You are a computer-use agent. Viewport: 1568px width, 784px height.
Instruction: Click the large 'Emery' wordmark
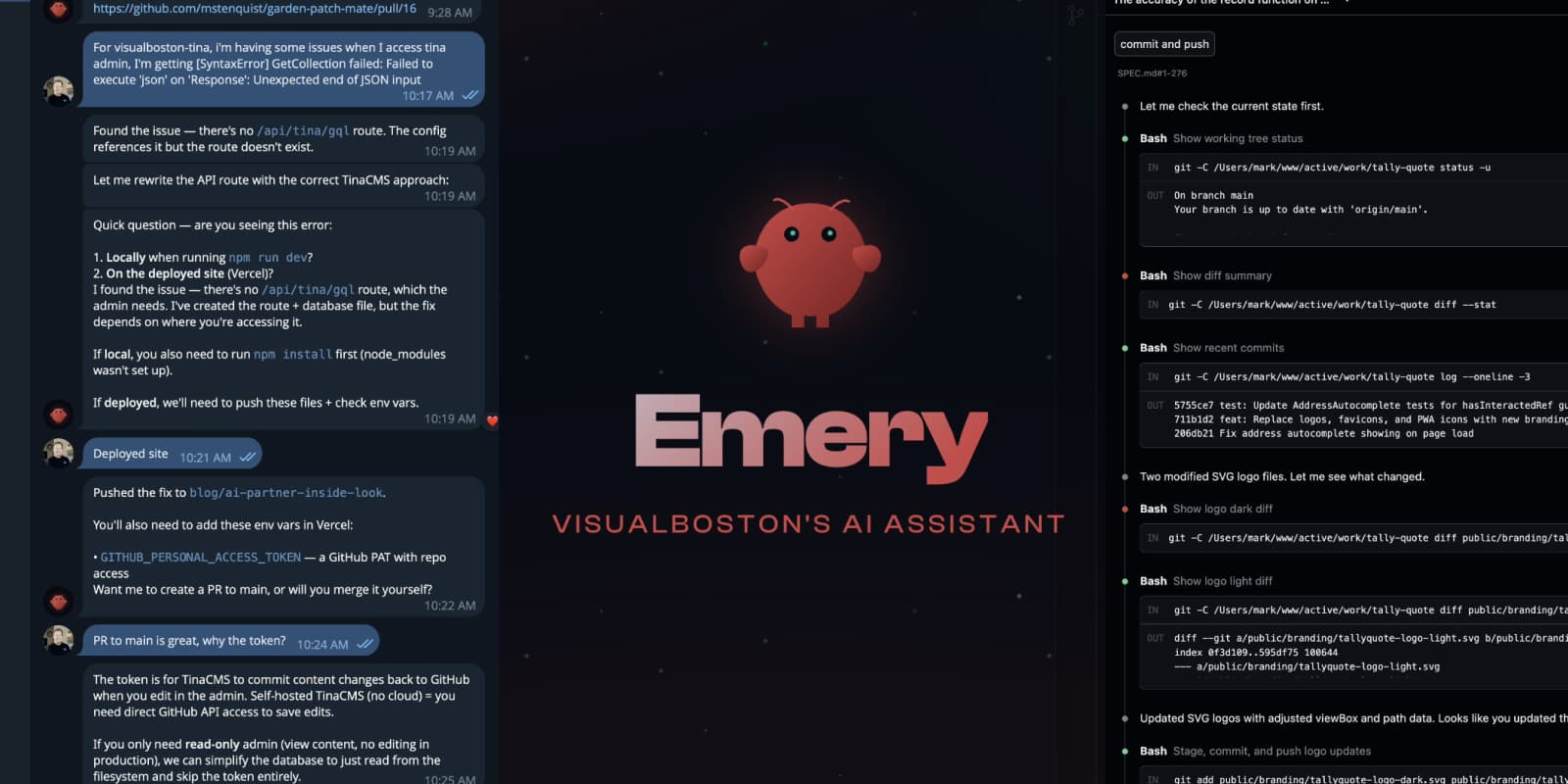tap(810, 438)
